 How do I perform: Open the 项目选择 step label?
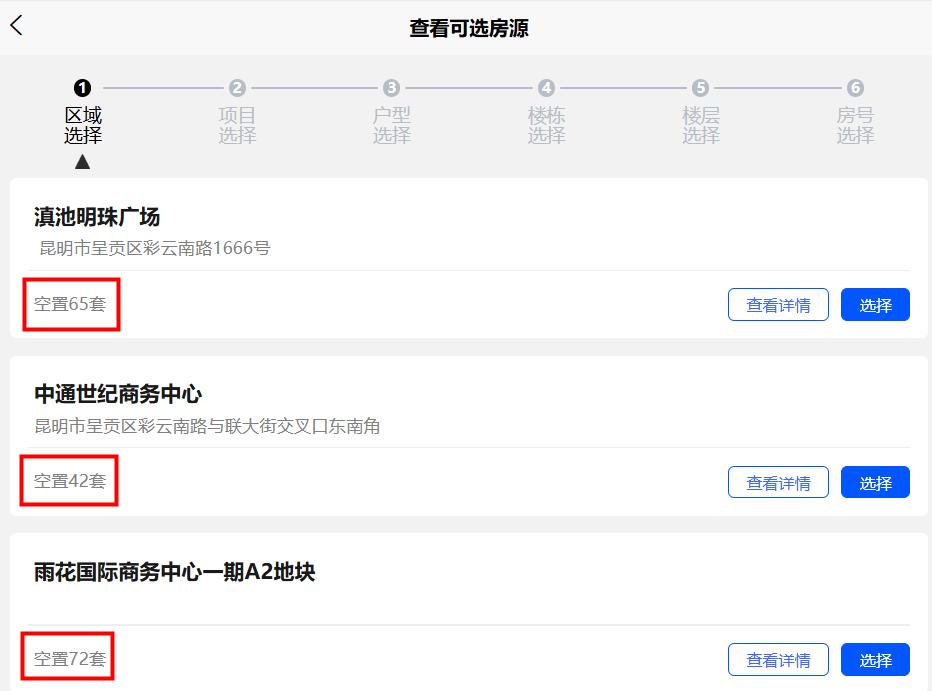point(237,125)
